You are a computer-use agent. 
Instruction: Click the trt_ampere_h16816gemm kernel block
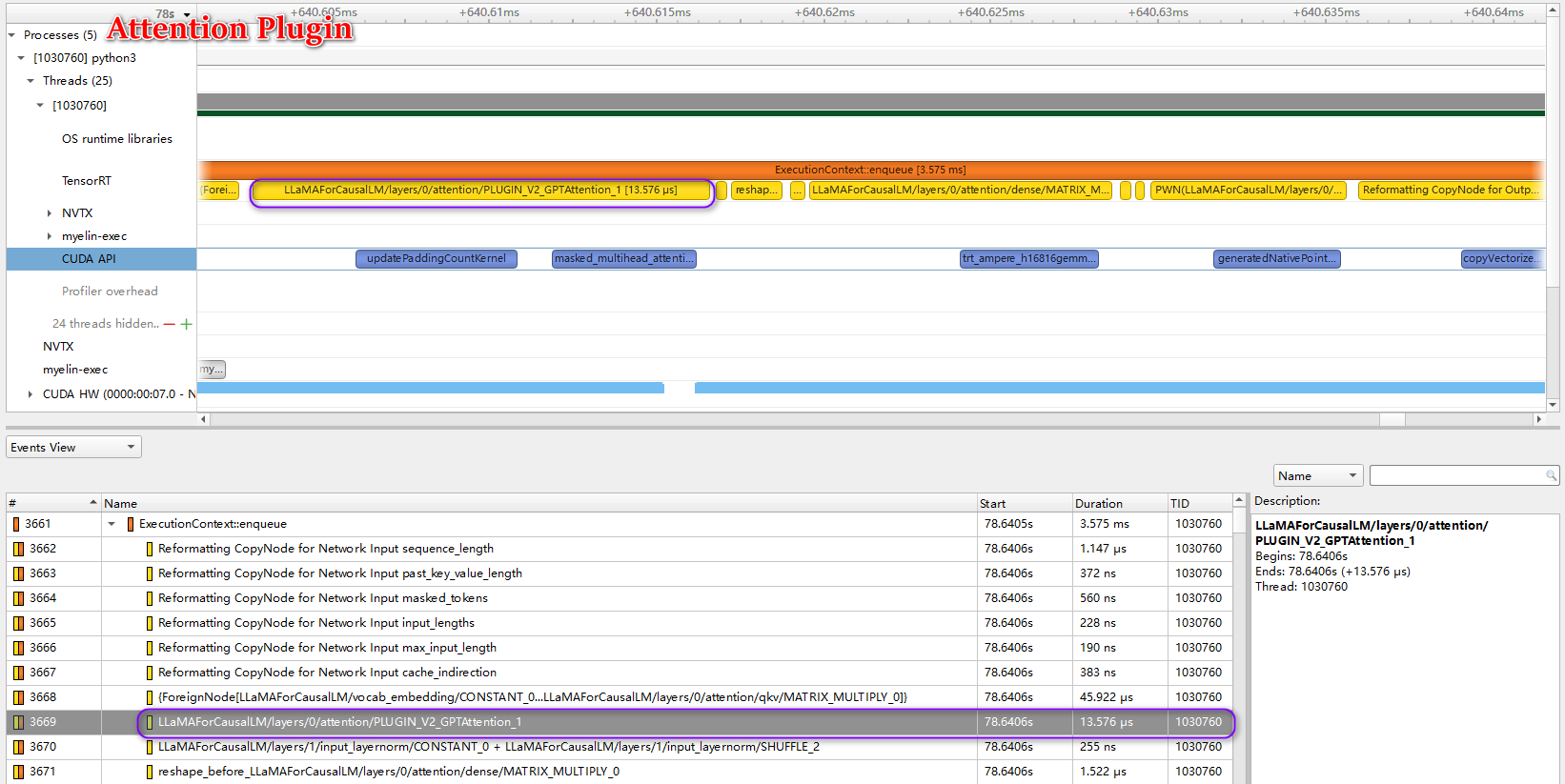click(1029, 259)
